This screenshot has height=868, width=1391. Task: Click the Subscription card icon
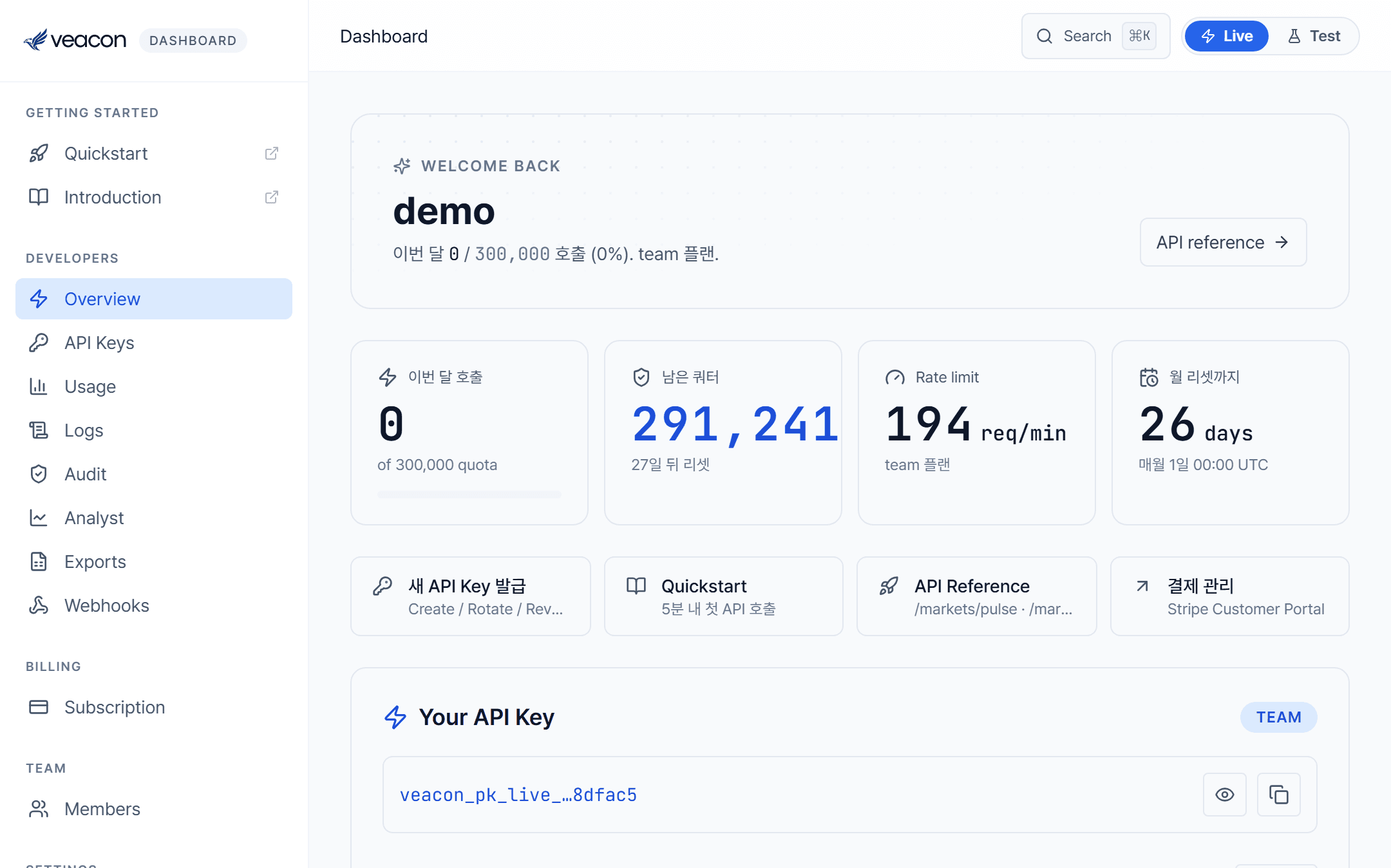coord(39,707)
